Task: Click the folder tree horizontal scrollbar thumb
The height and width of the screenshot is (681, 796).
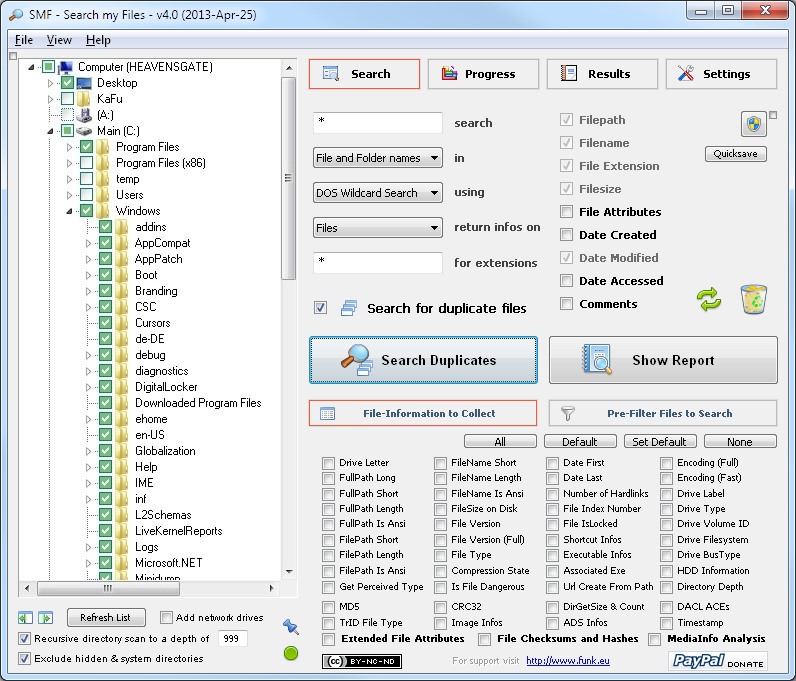Action: 108,588
